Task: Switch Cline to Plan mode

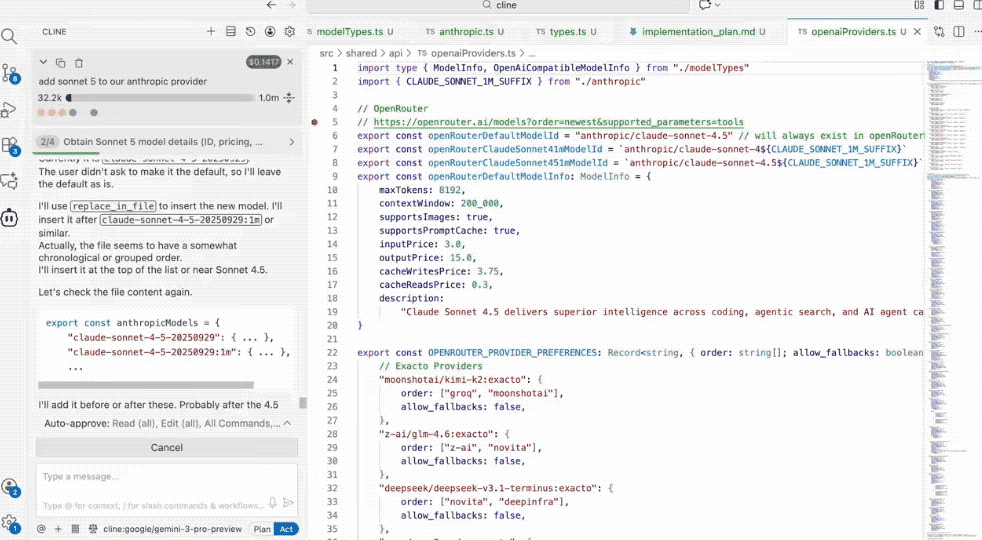Action: 262,529
